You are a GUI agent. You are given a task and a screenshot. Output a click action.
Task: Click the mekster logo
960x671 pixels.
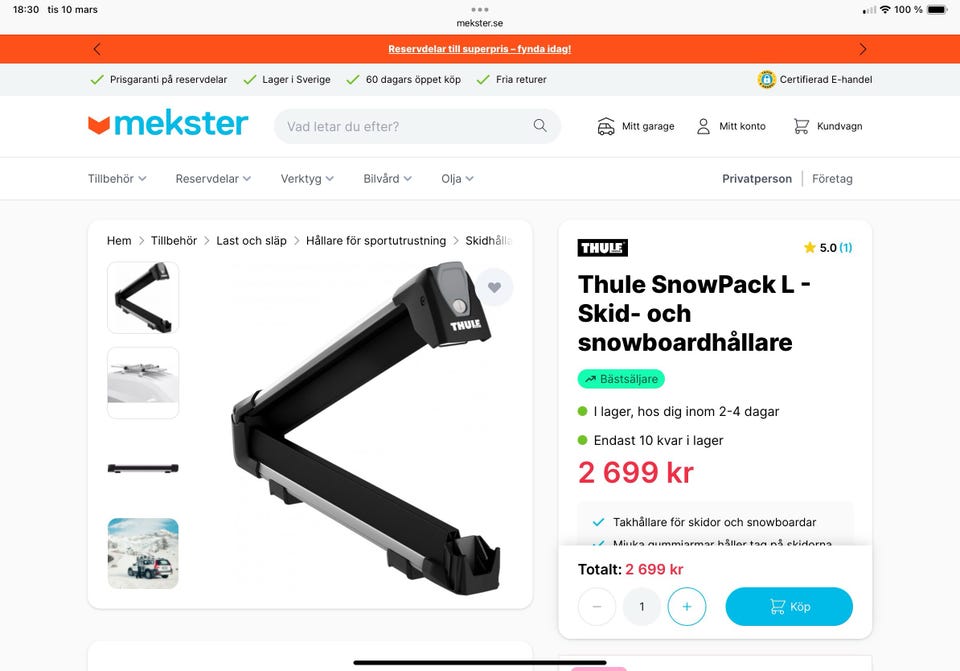168,124
